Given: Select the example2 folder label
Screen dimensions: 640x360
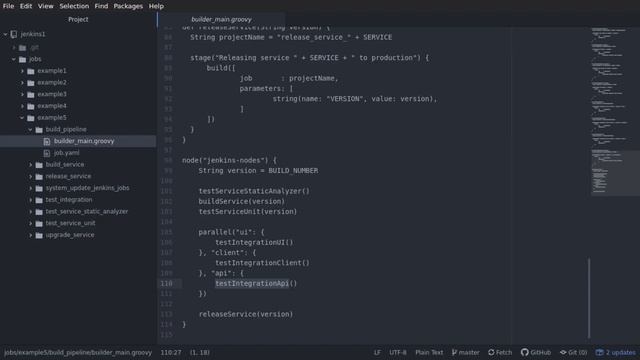Looking at the screenshot, I should (x=52, y=82).
